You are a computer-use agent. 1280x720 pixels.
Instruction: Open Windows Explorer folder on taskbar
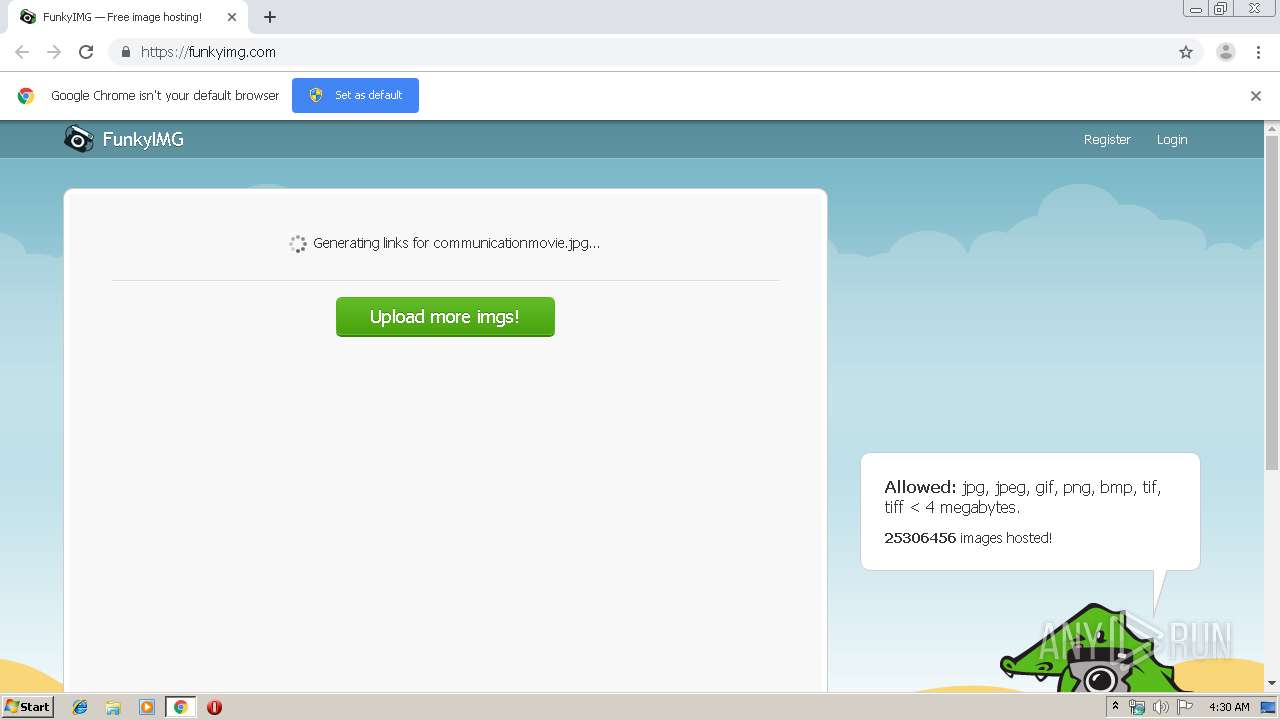[x=113, y=707]
